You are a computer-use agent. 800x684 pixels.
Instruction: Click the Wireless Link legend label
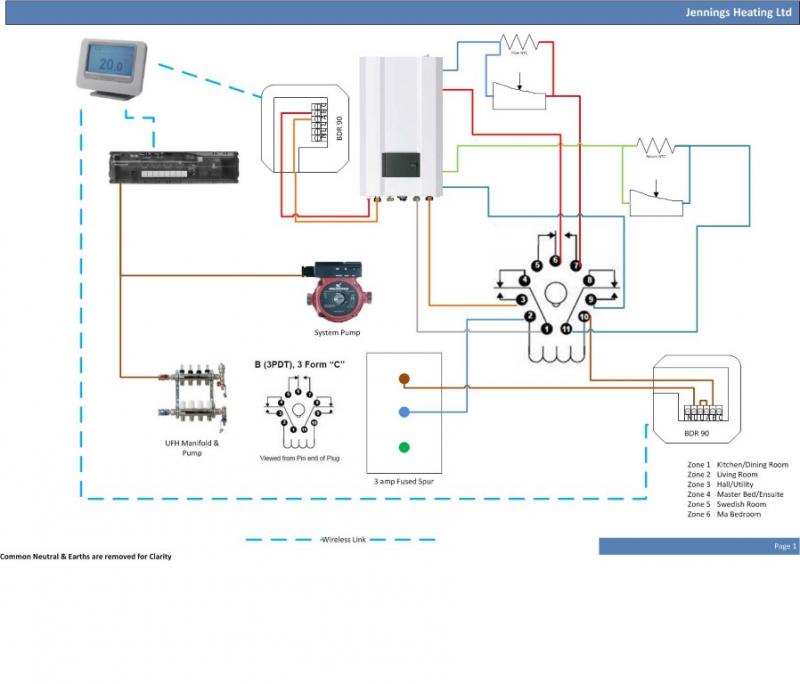coord(343,540)
